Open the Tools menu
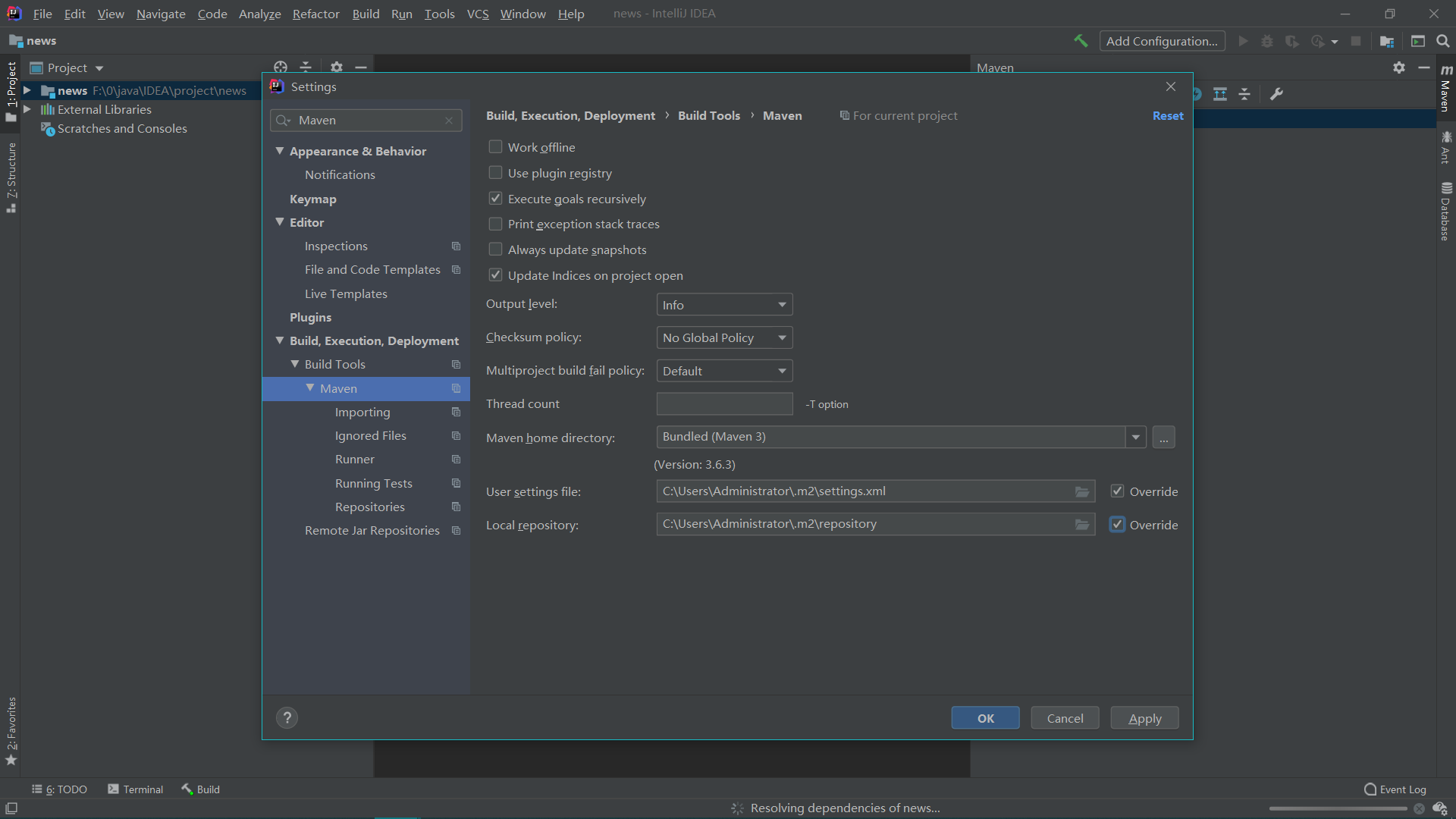 click(440, 14)
